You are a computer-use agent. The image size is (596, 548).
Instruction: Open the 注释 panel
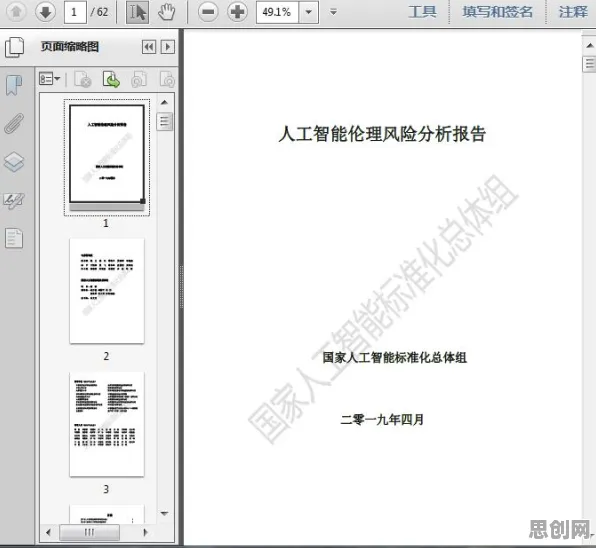coord(573,12)
